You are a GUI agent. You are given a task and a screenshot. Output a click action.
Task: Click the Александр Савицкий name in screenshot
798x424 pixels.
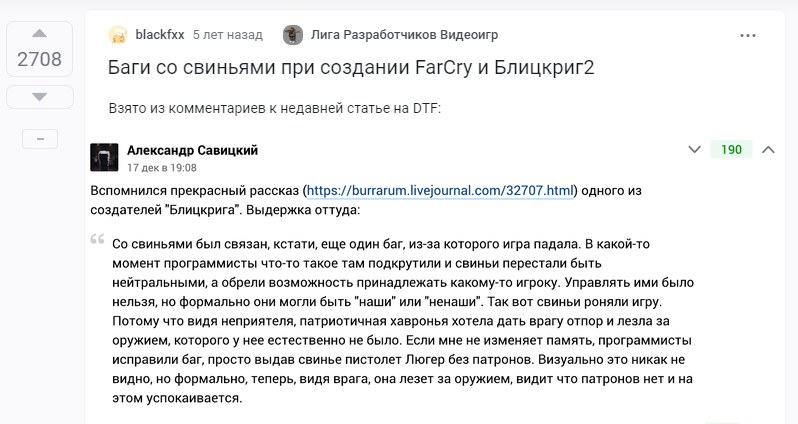[x=192, y=150]
